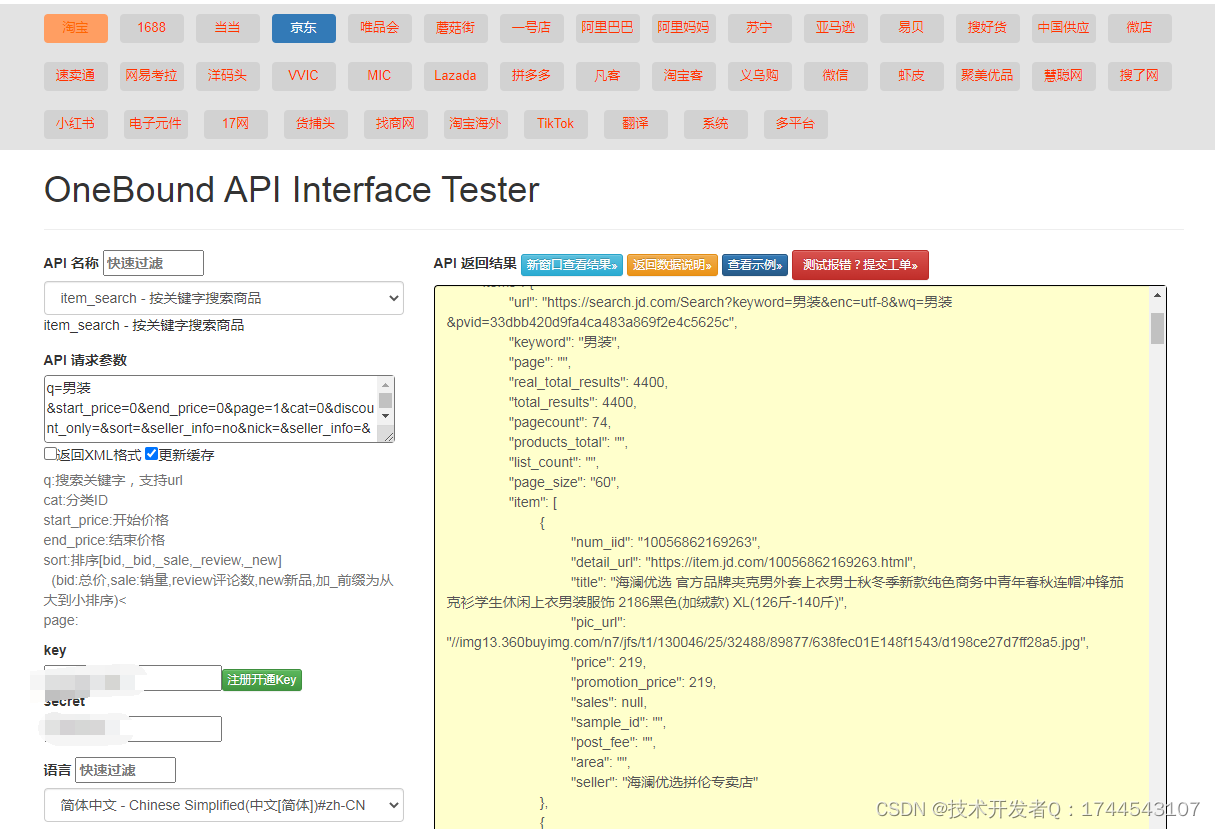
Task: Open the 返回数据说明 button
Action: 672,265
